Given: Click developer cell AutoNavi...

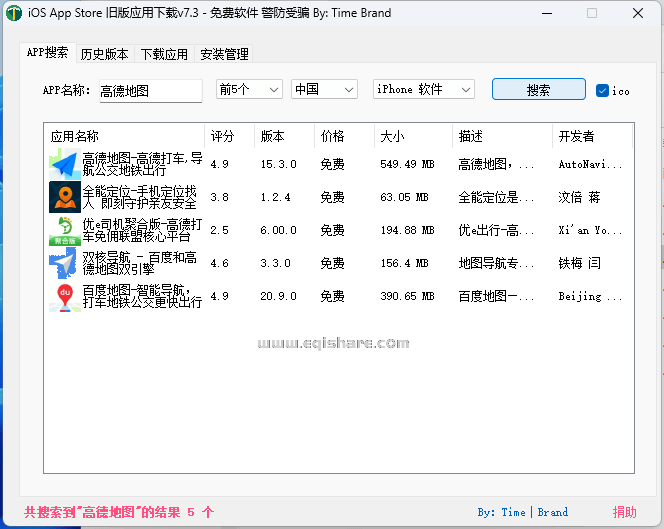Looking at the screenshot, I should coord(590,164).
